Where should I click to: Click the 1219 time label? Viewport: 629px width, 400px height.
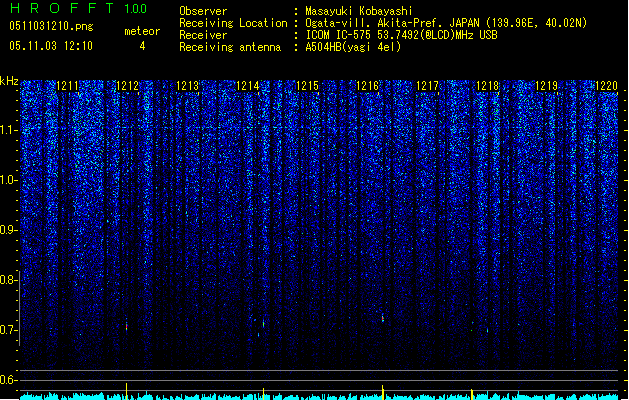[x=547, y=86]
